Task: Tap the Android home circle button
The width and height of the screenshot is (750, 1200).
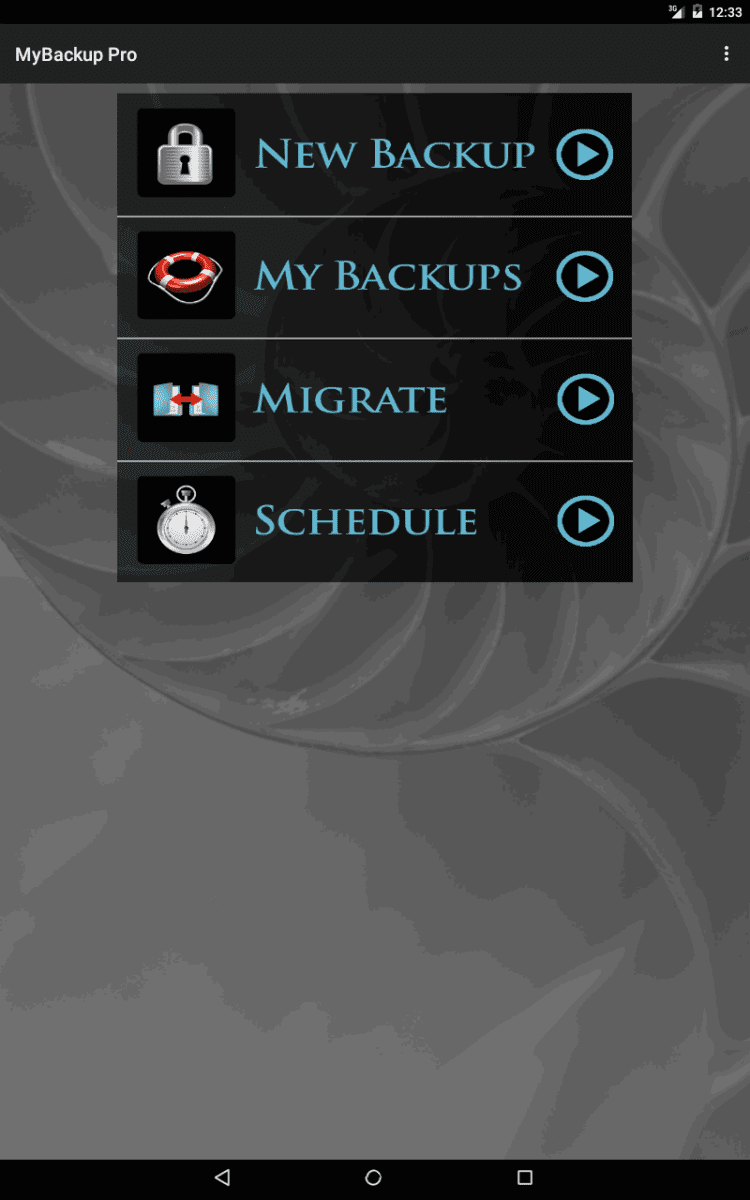Action: tap(374, 1177)
